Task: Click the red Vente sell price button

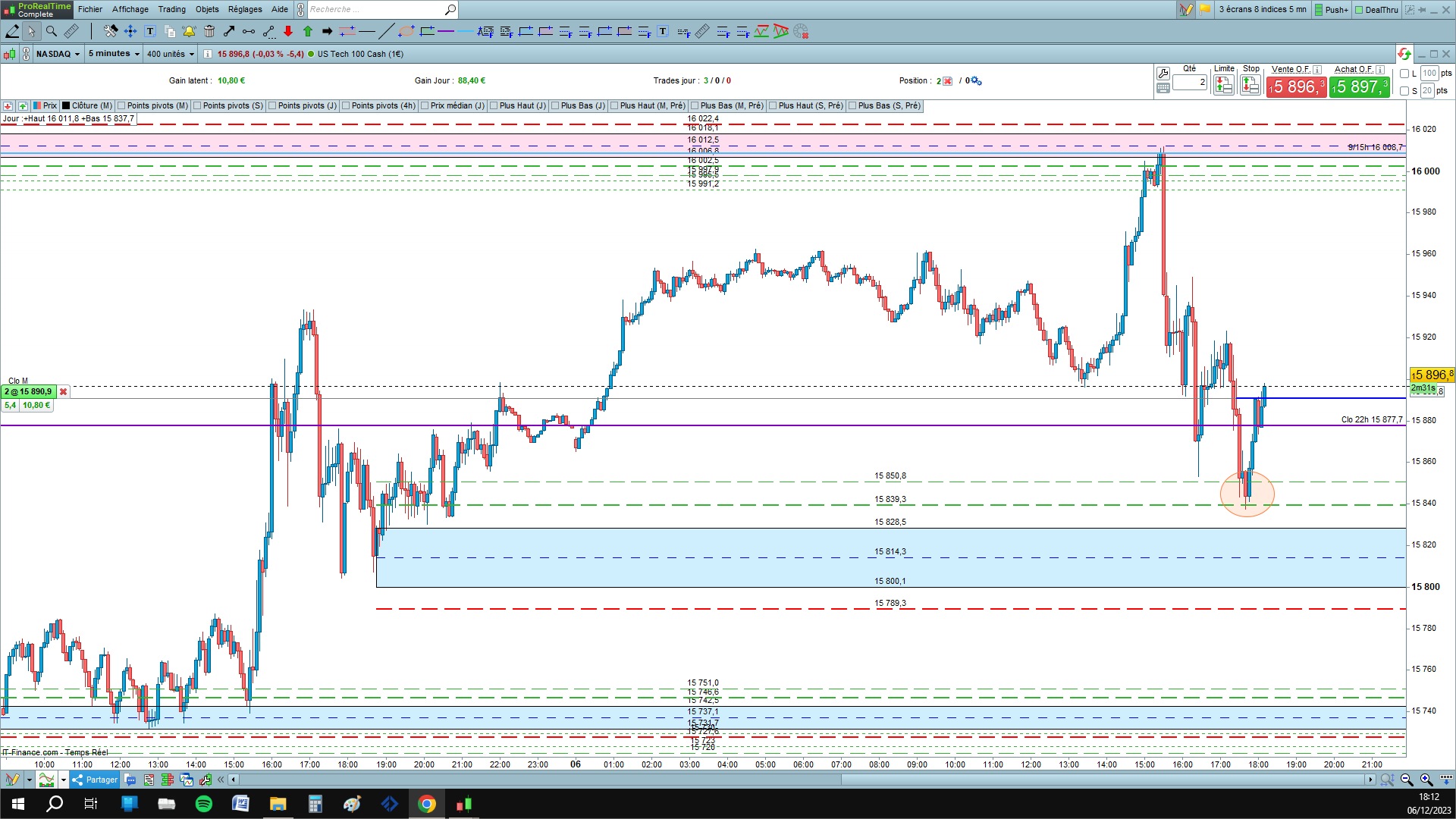Action: [x=1295, y=87]
